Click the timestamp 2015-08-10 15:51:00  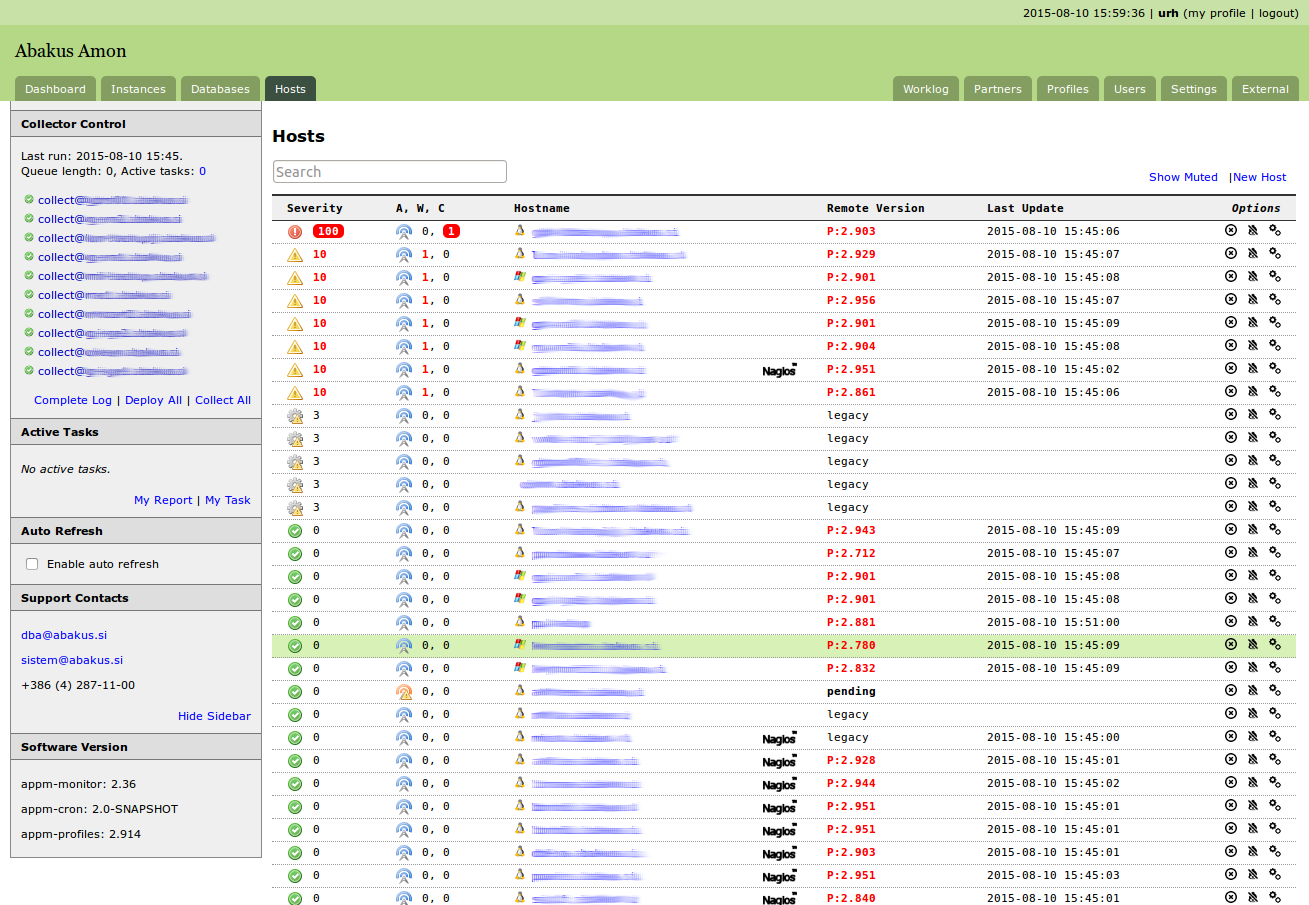pos(1053,622)
